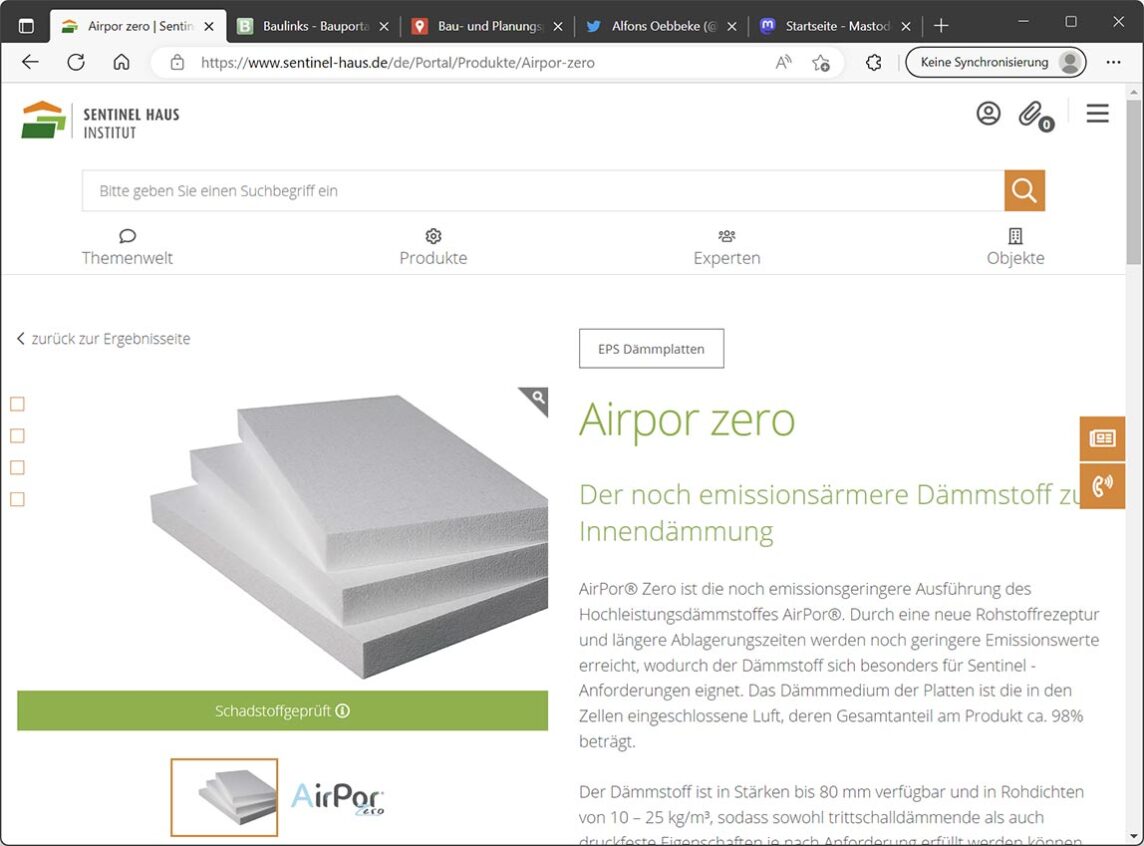Zoom product image with magnifier icon
The width and height of the screenshot is (1144, 846).
tap(537, 397)
